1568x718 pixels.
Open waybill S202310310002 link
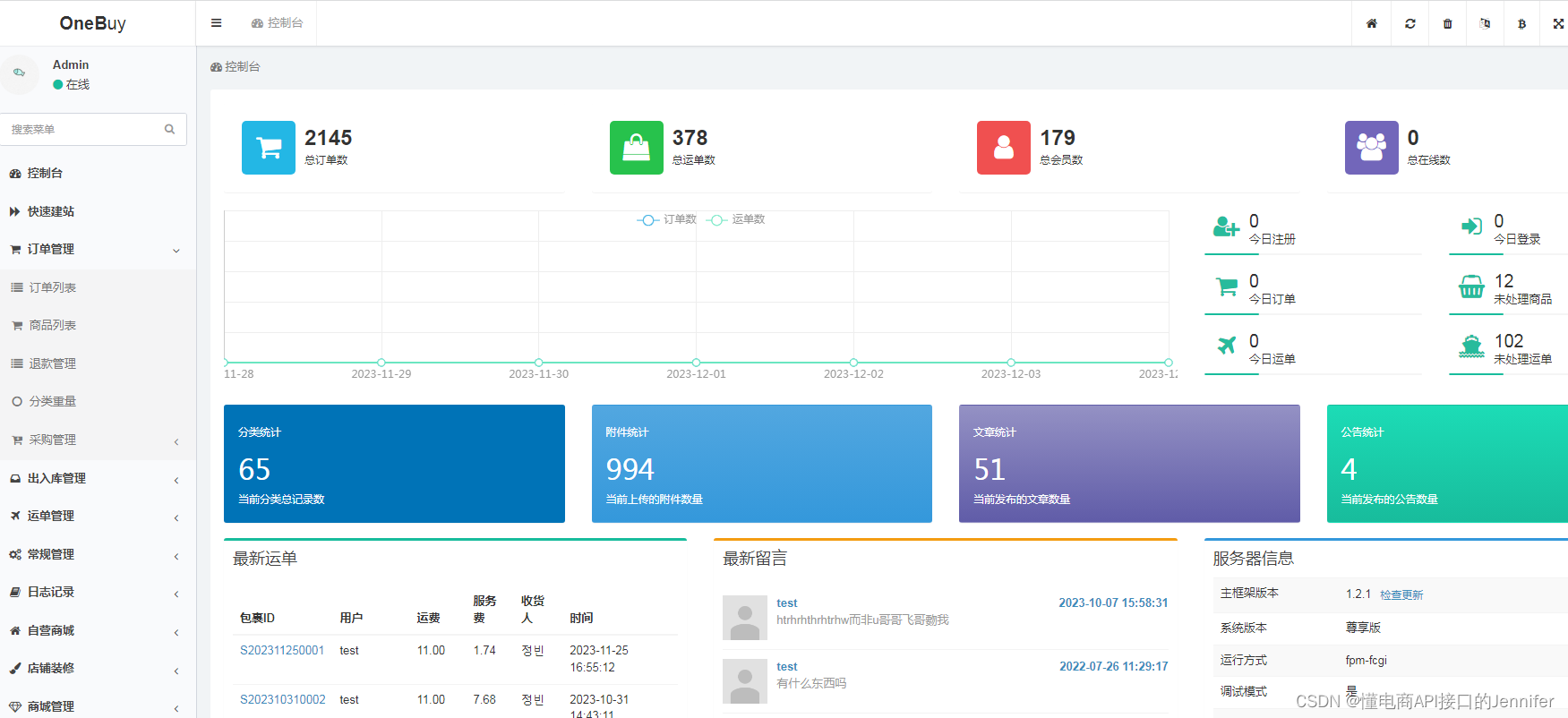283,700
